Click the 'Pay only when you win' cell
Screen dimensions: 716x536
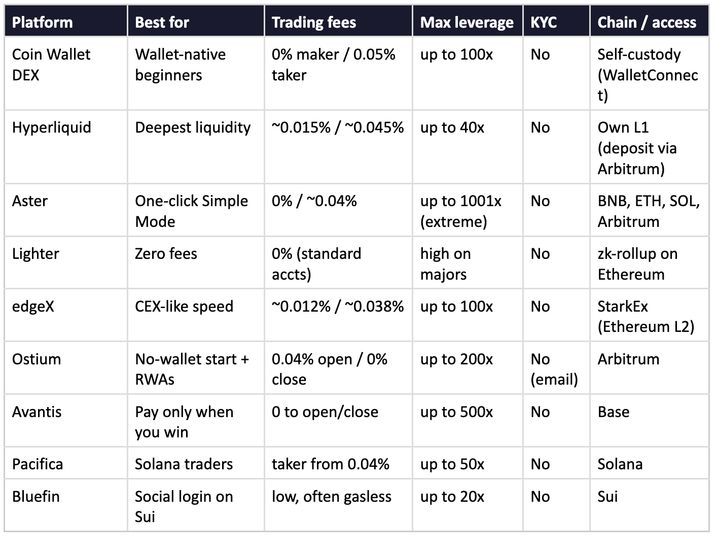[x=196, y=420]
